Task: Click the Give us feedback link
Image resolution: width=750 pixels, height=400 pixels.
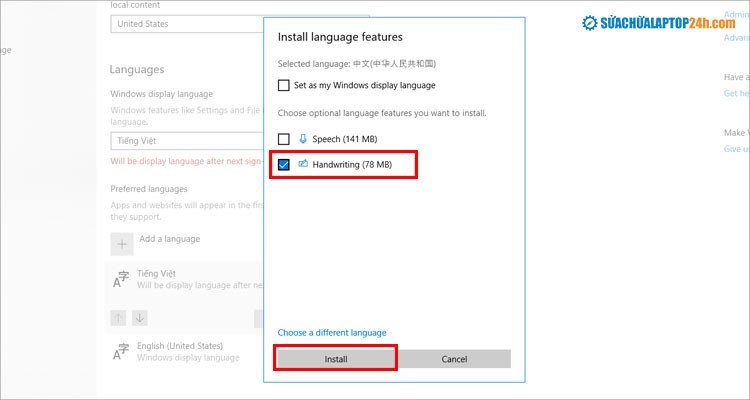Action: [x=735, y=149]
